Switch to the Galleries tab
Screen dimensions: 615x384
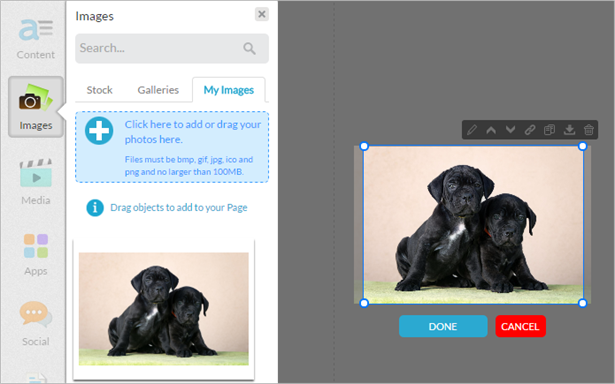pos(158,90)
